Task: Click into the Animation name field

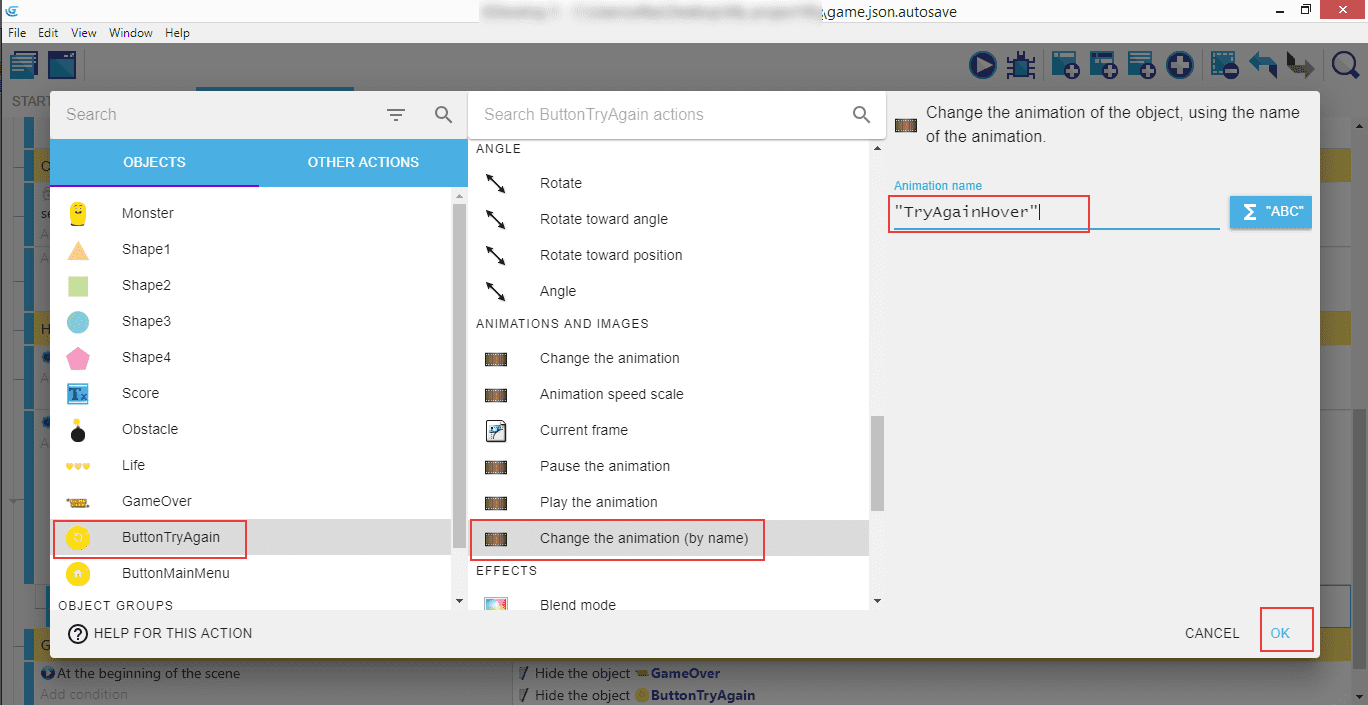Action: [1055, 213]
